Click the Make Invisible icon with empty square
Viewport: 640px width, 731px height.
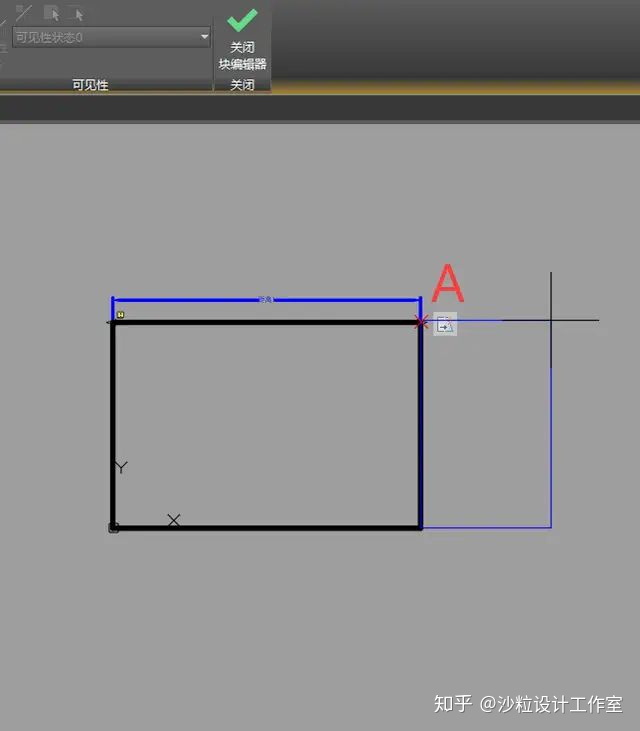point(77,14)
